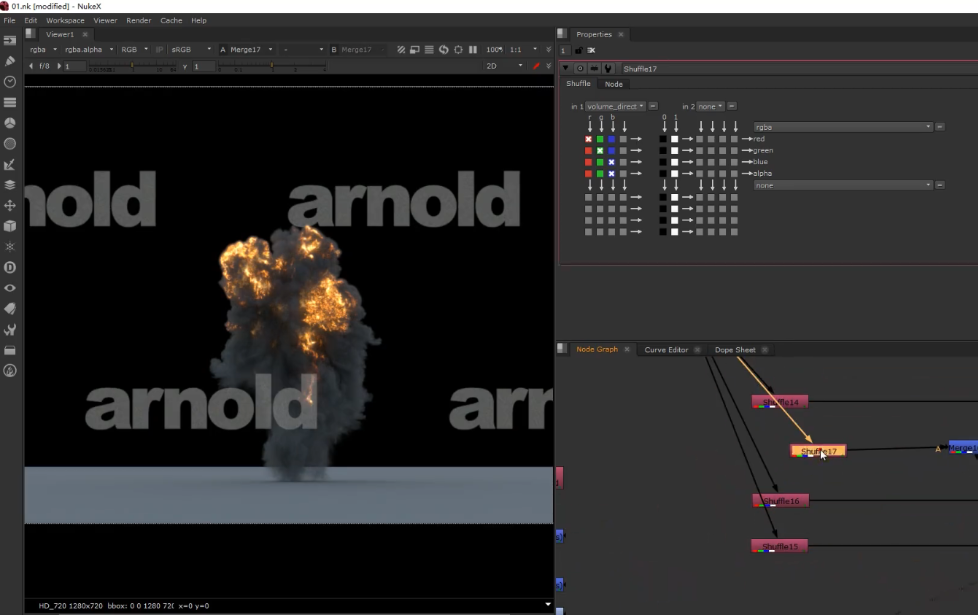Open the Channel nodes toolbar menu
Screen dimensions: 978x615
point(10,102)
